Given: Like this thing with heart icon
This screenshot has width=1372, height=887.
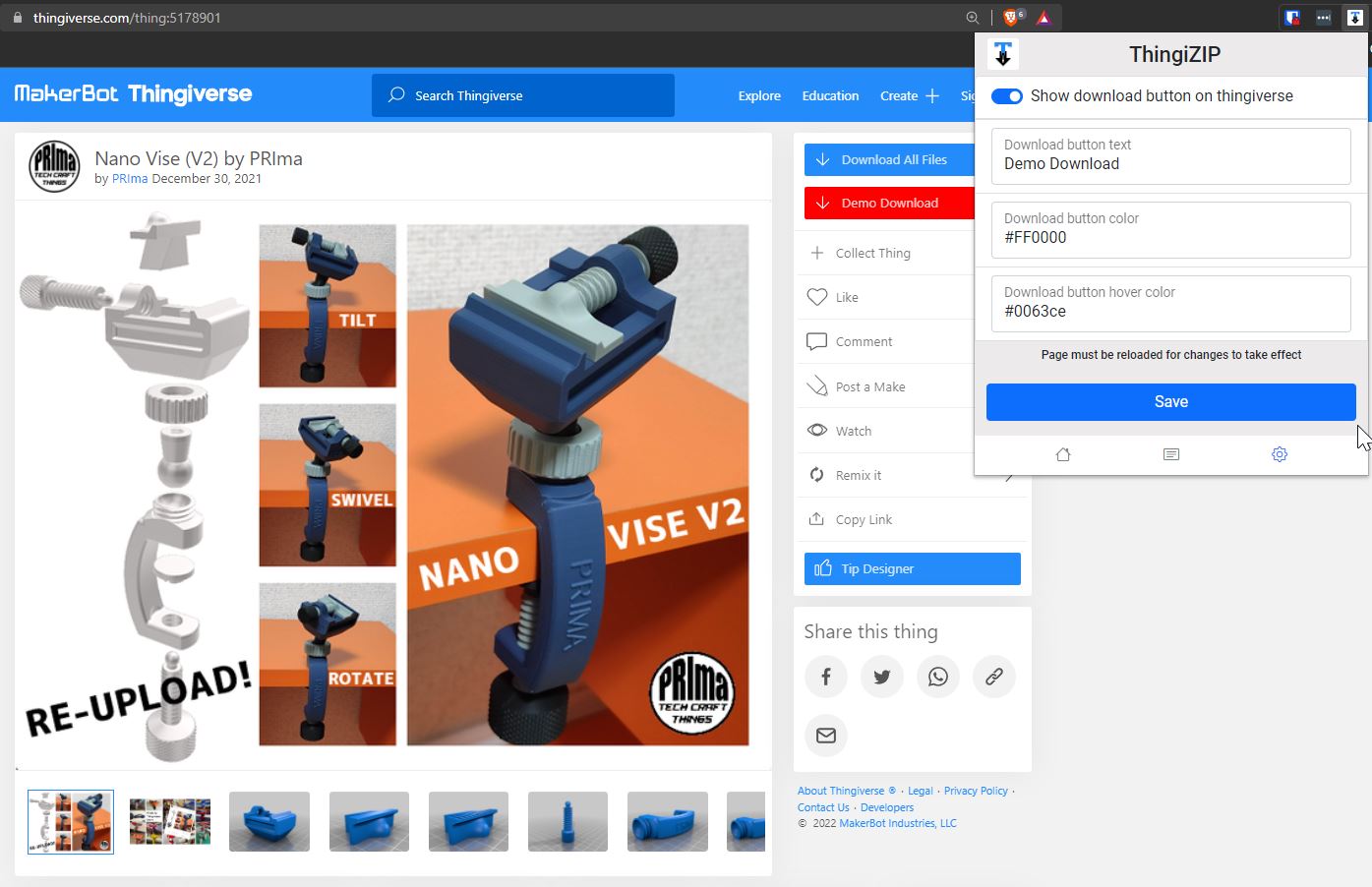Looking at the screenshot, I should 817,297.
